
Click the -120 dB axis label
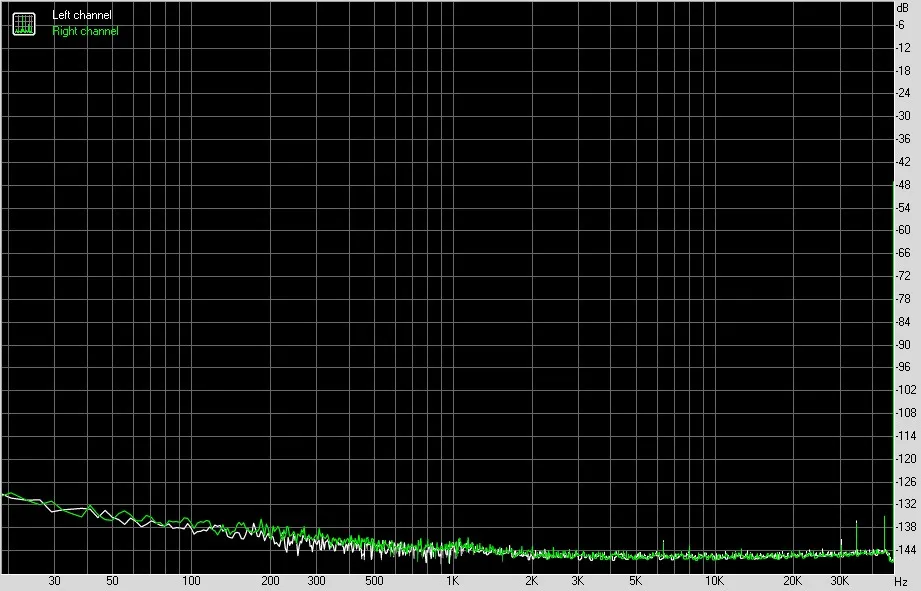tap(905, 459)
